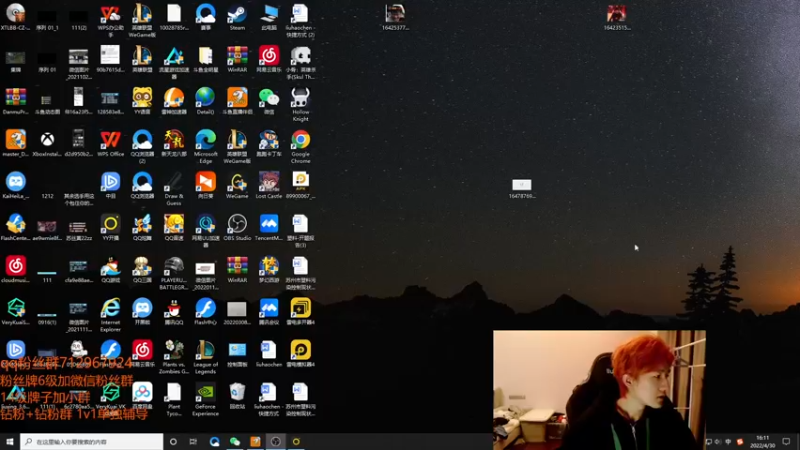This screenshot has width=800, height=450.
Task: Launch the VeryKuai VK desktop shortcut
Action: click(x=110, y=392)
